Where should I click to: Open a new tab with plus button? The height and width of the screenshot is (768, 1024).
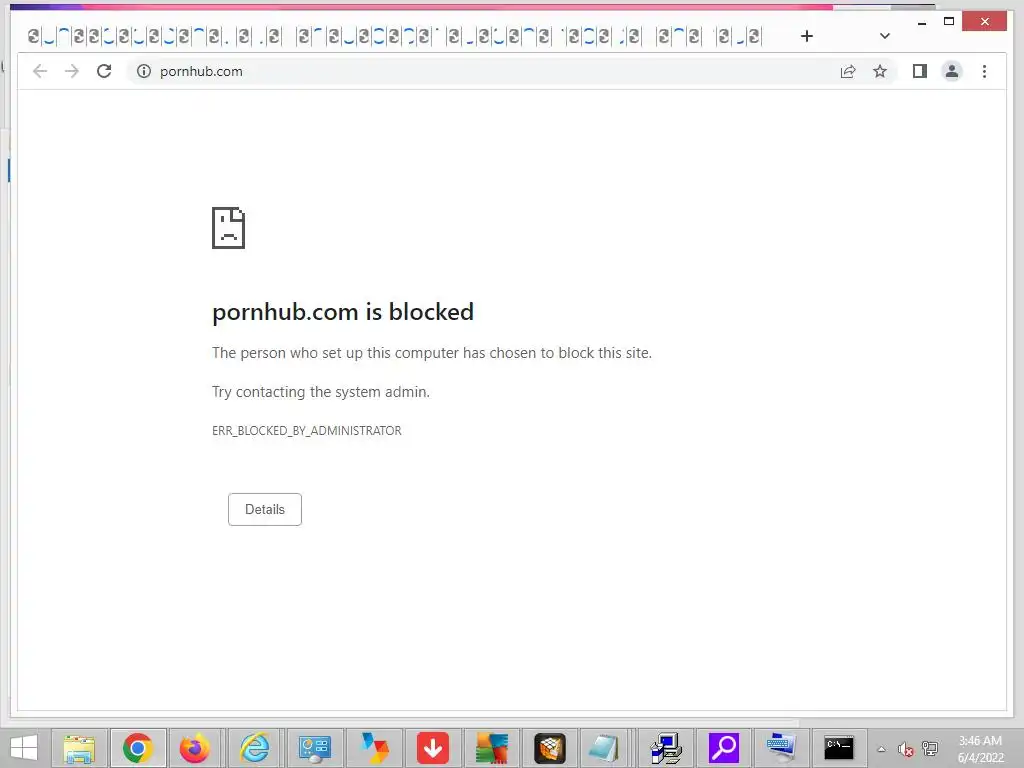pos(807,36)
